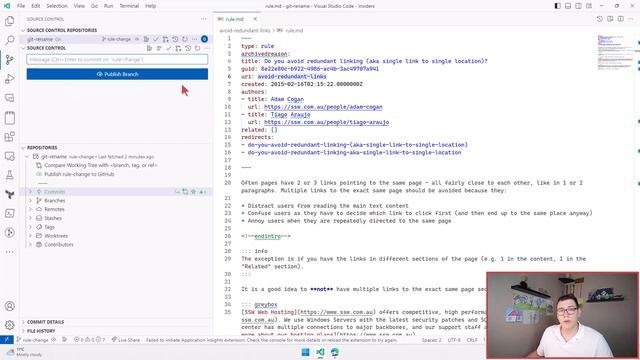Open Source Control view in activity bar

click(x=9, y=60)
